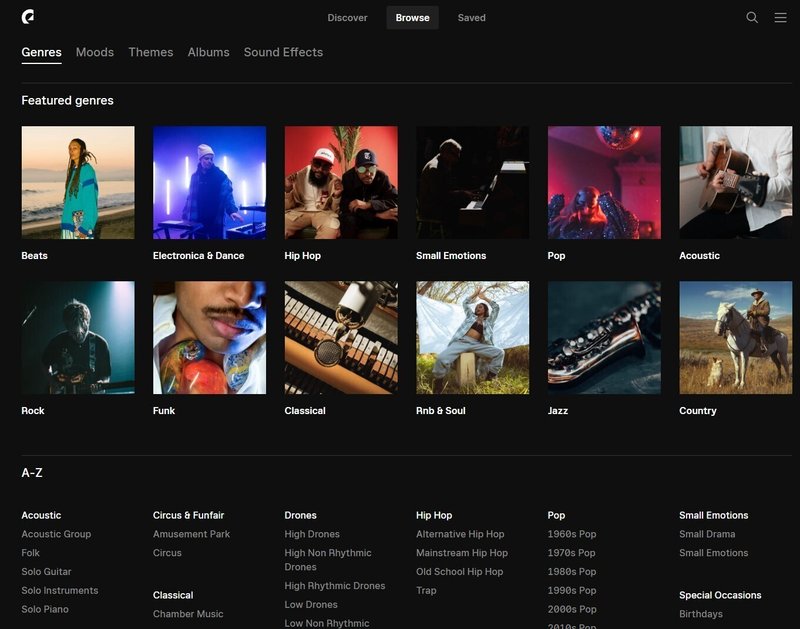This screenshot has width=800, height=629.
Task: Switch to the Moods sub-tab
Action: tap(95, 52)
